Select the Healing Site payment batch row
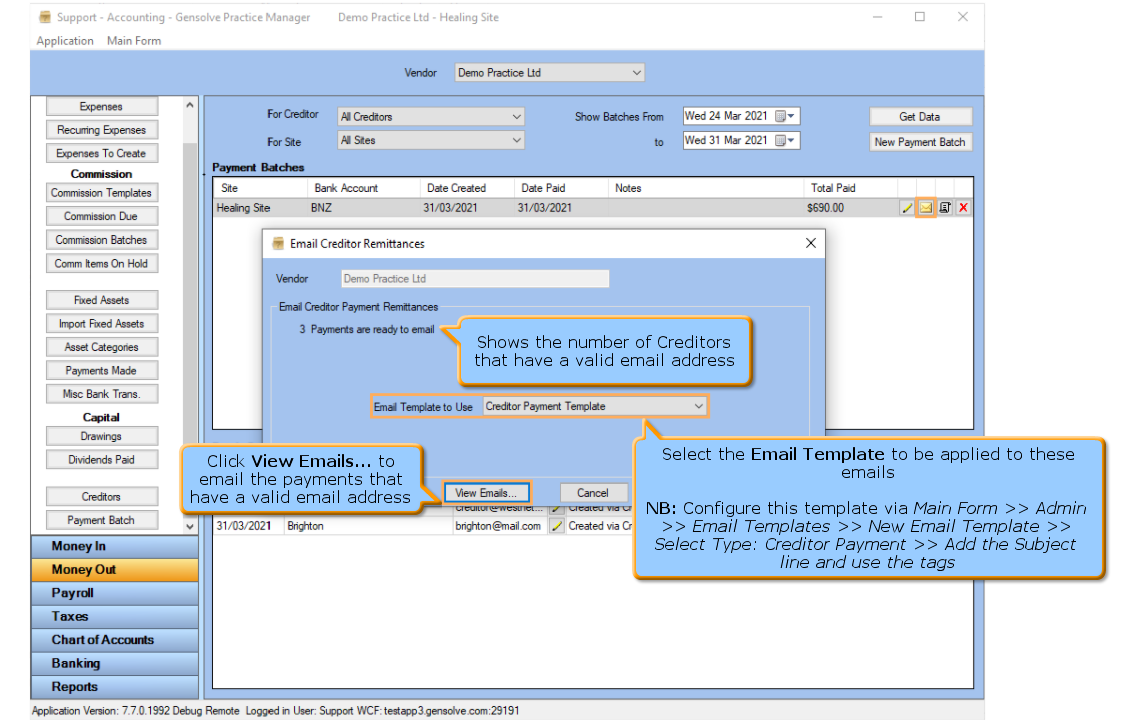Image resolution: width=1132 pixels, height=720 pixels. pos(554,208)
